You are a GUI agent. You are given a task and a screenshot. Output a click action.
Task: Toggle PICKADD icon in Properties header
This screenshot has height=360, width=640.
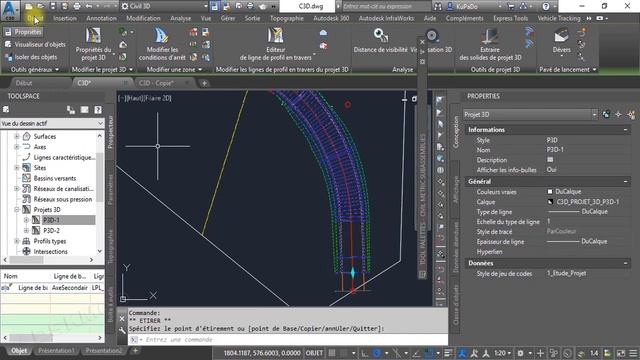tap(607, 115)
